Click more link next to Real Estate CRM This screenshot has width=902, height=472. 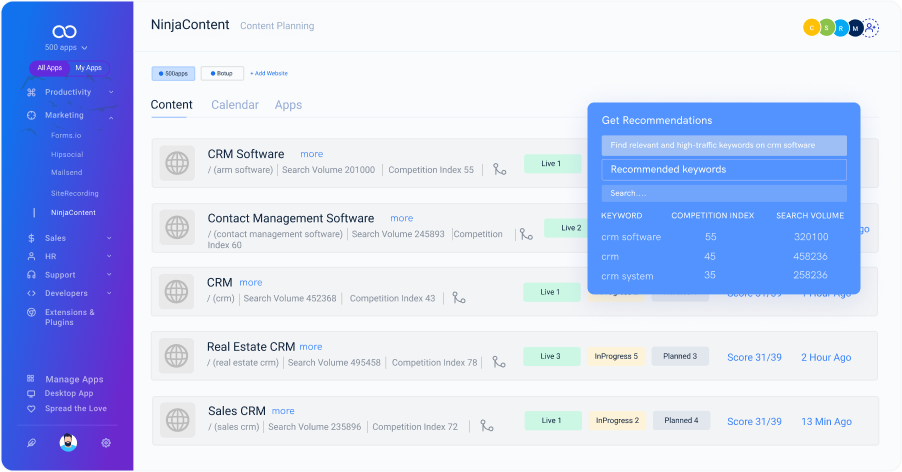pos(310,347)
